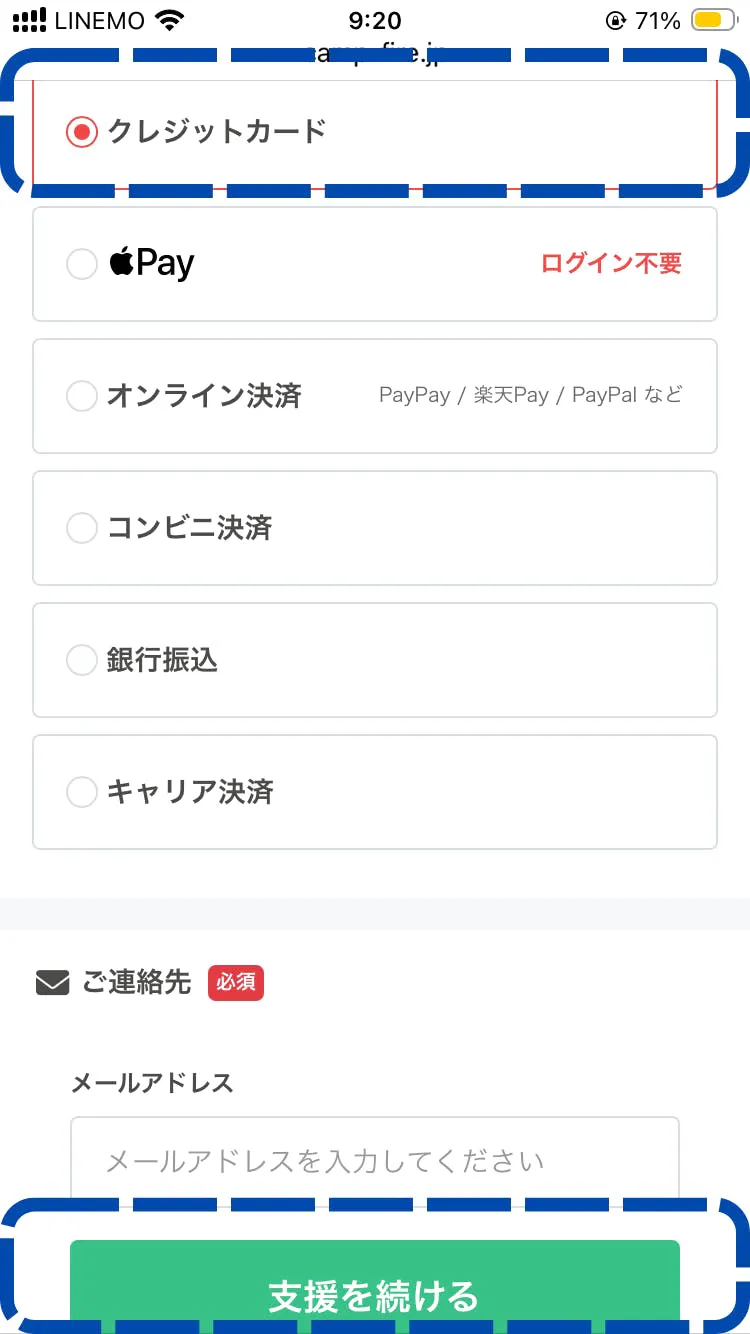750x1334 pixels.
Task: Tap the ご連絡先 section heading
Action: coord(136,982)
